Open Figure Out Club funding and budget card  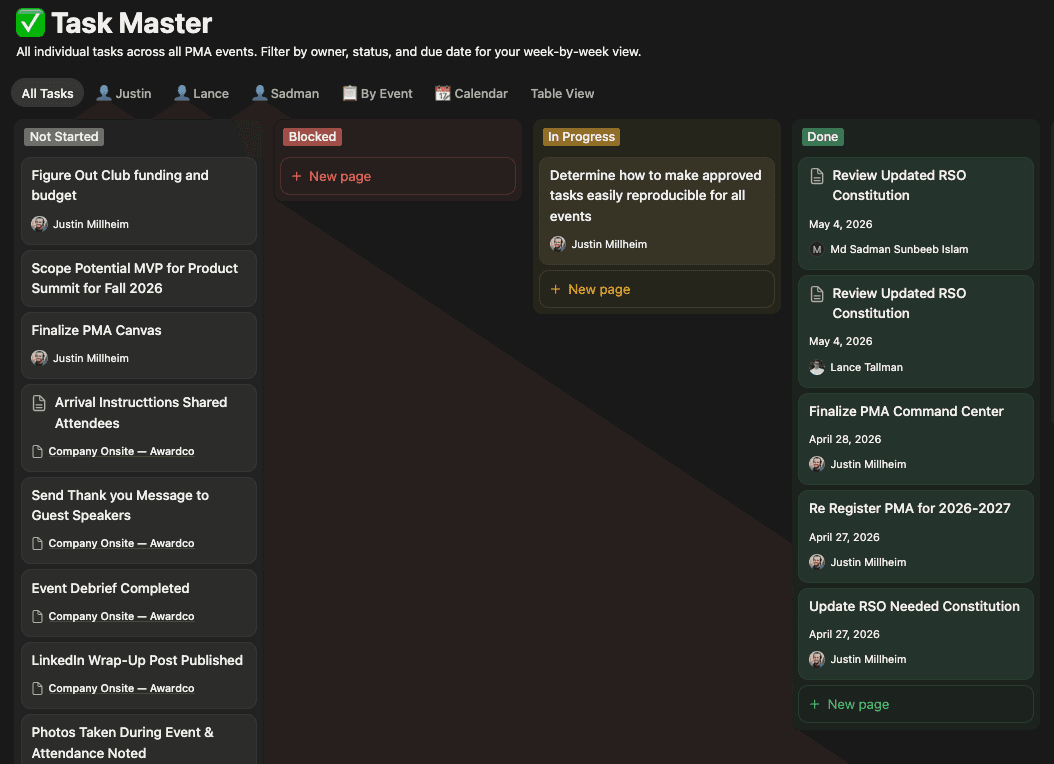[x=138, y=200]
